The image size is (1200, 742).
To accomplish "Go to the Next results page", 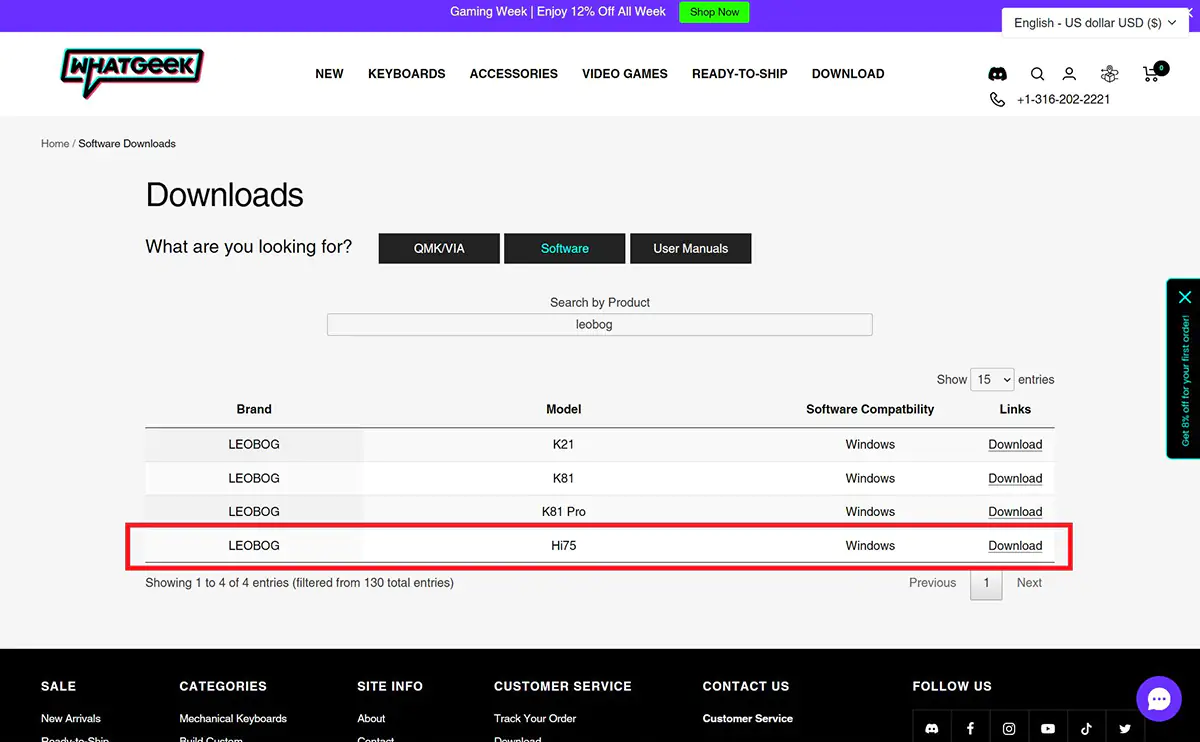I will tap(1029, 583).
